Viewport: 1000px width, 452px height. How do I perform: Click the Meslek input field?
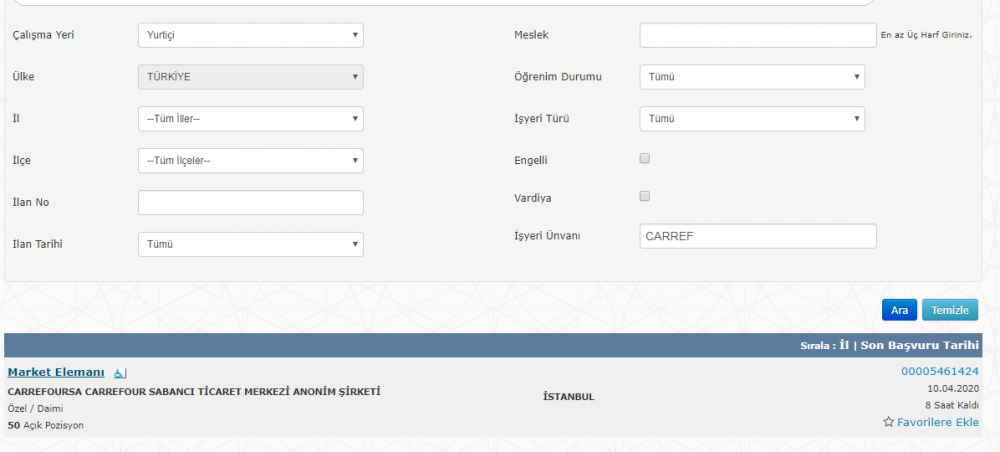coord(757,35)
